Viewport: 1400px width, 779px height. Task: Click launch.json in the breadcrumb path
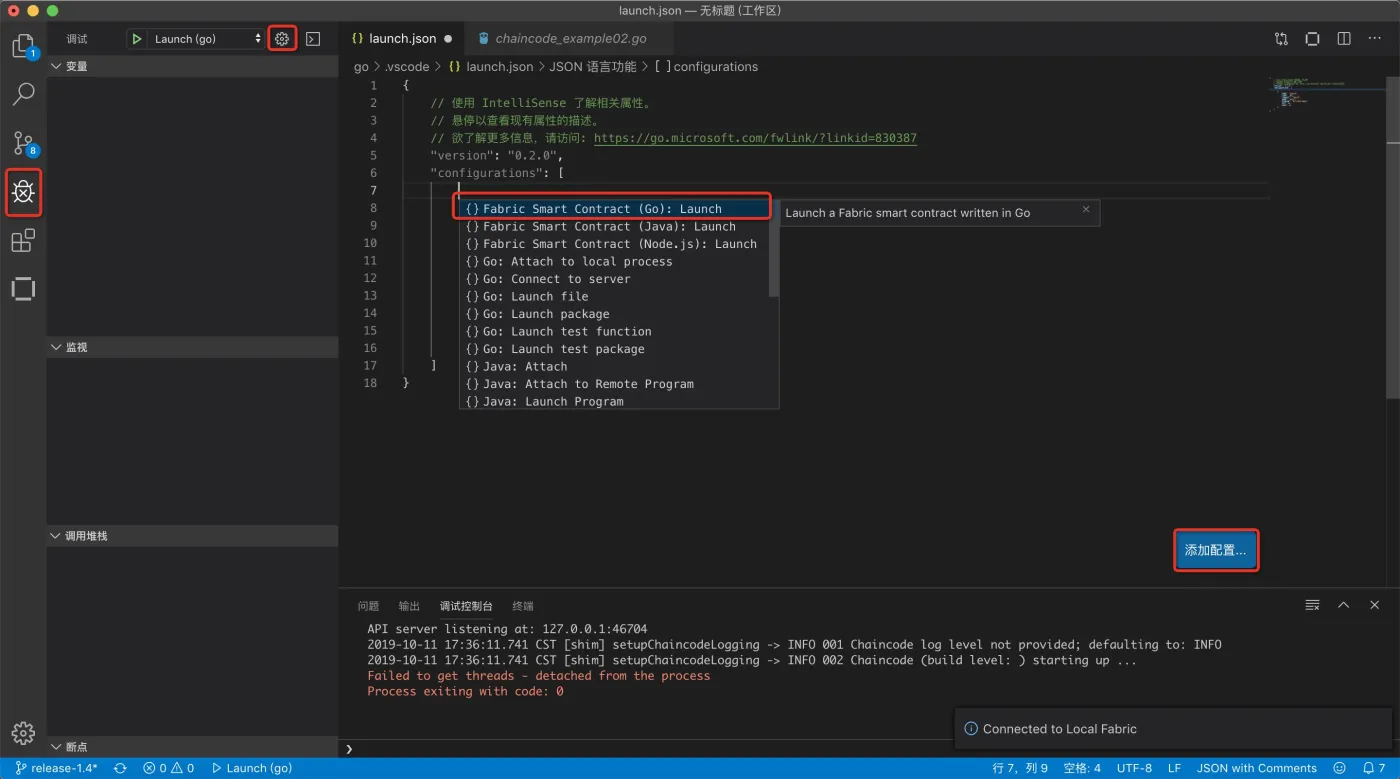coord(490,67)
